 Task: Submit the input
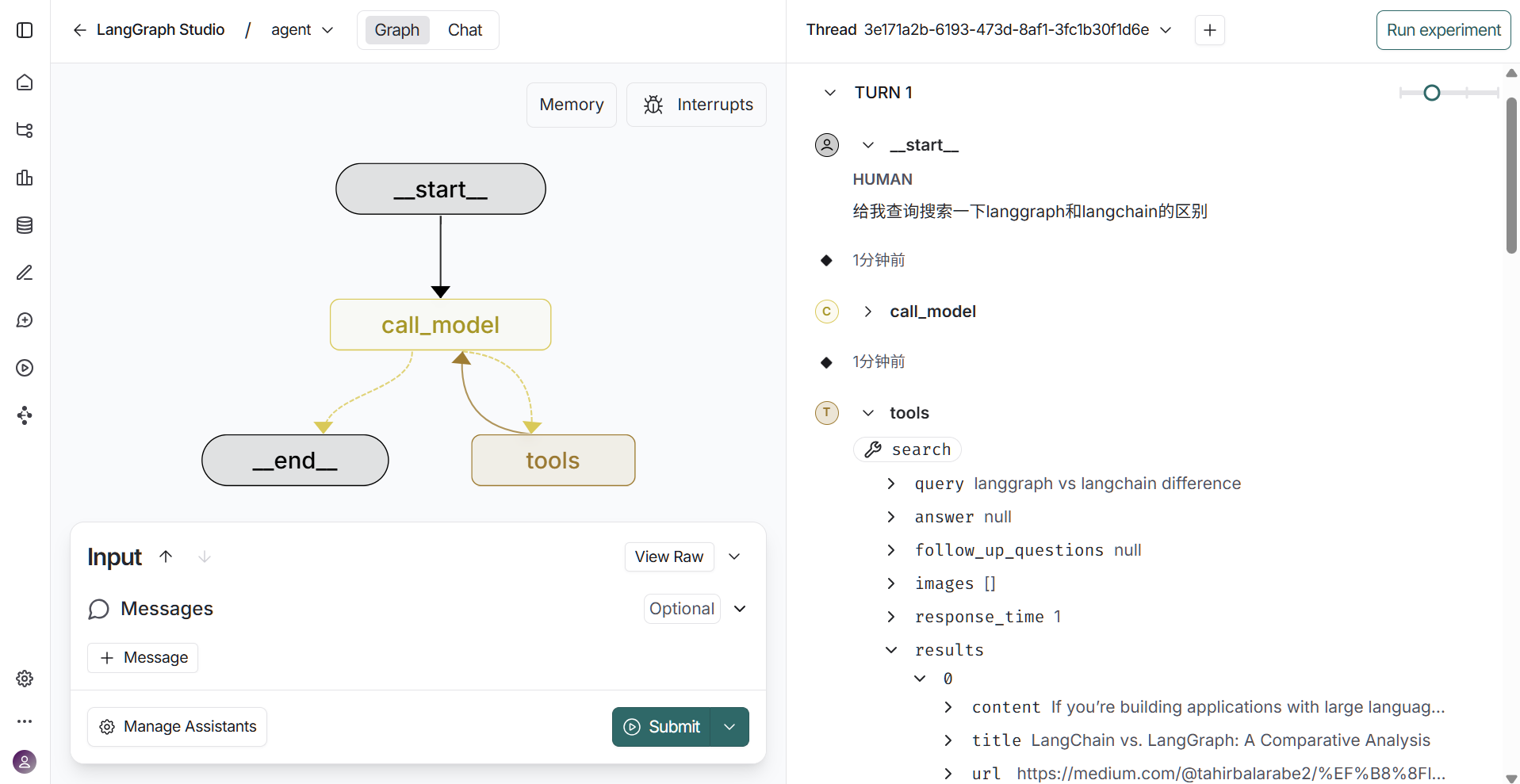tap(662, 727)
